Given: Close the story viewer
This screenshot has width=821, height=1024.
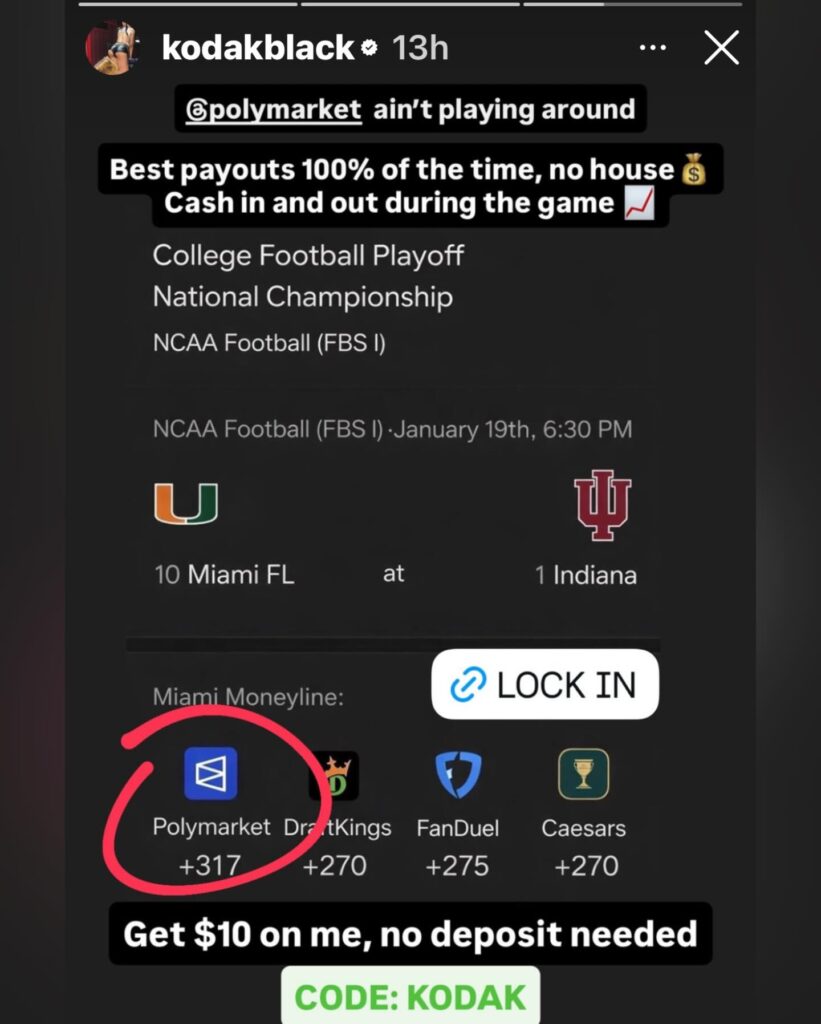Looking at the screenshot, I should pyautogui.click(x=721, y=47).
